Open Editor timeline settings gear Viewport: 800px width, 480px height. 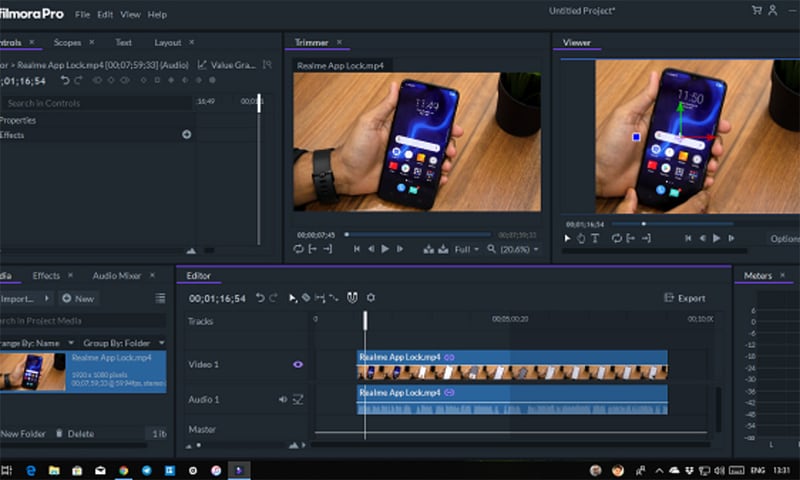click(371, 297)
